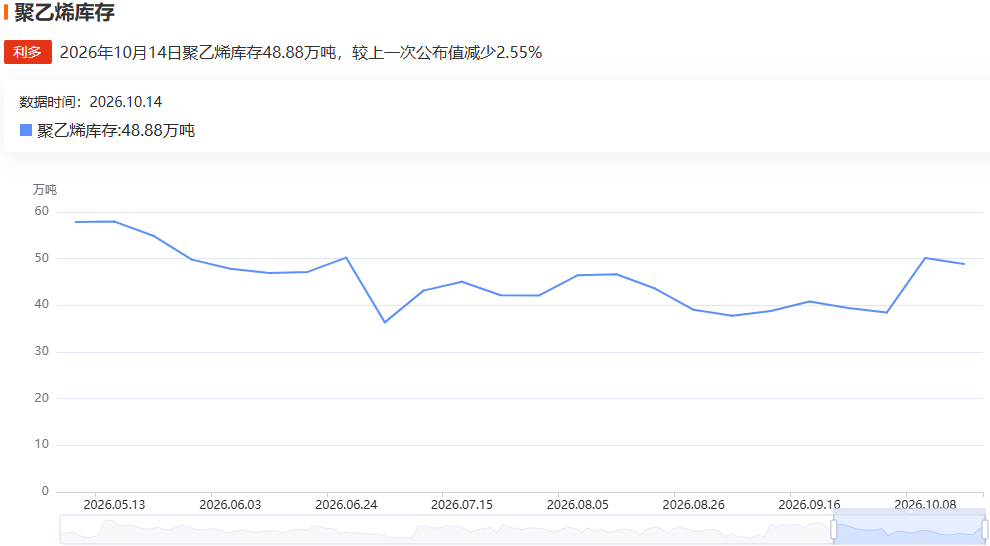Click the x-axis date 2026.09.16
The width and height of the screenshot is (990, 546).
(809, 505)
